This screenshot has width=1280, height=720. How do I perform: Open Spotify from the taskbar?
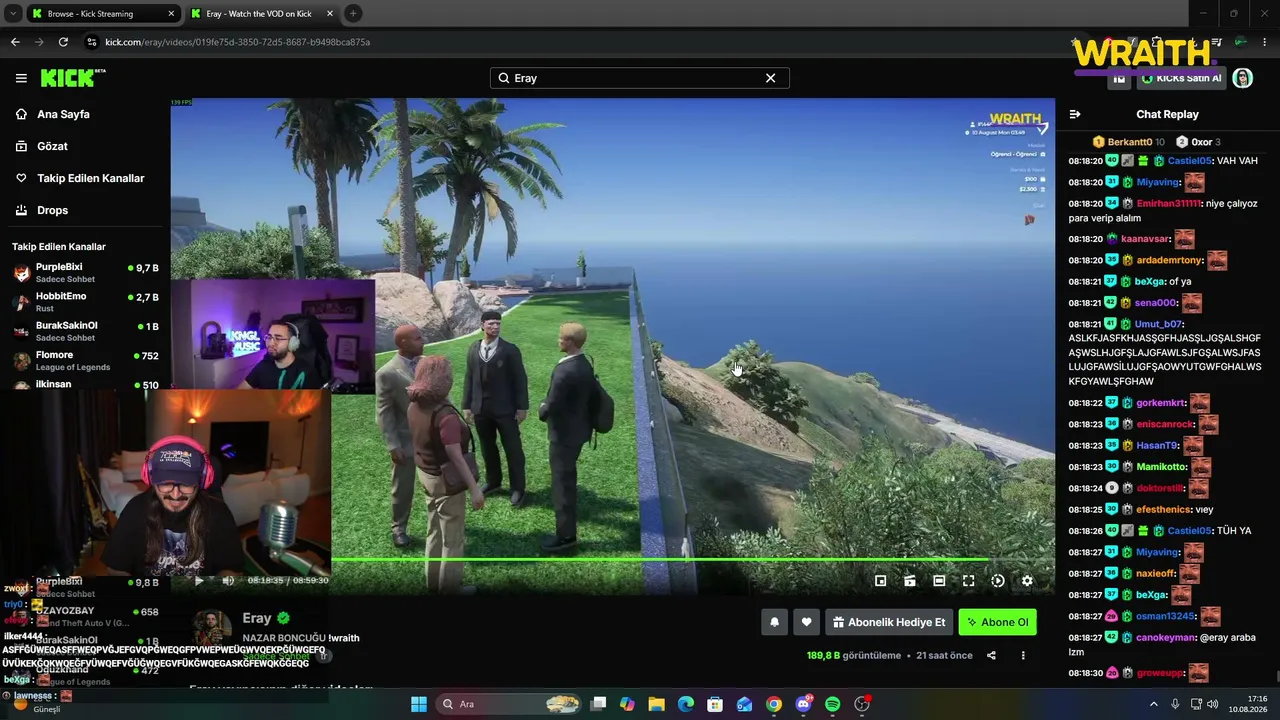point(833,704)
